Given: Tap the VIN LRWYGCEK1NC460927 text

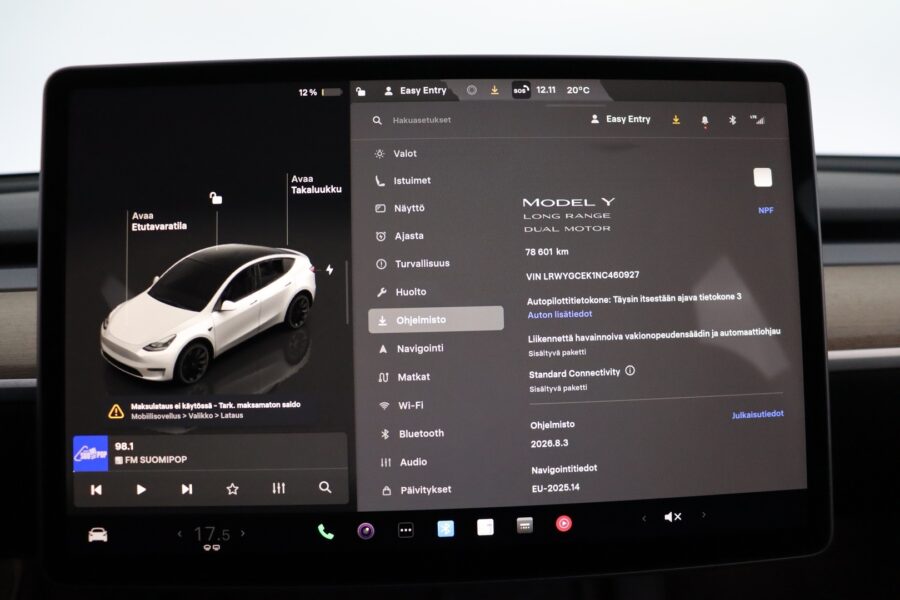Looking at the screenshot, I should 583,276.
